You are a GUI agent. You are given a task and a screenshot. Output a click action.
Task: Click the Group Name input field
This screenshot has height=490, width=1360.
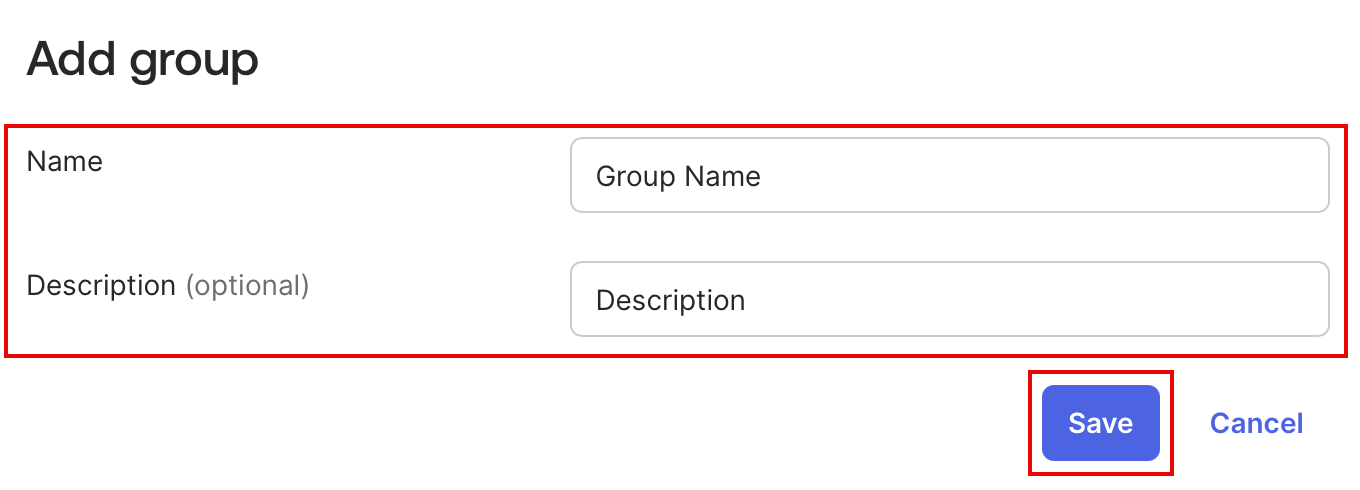949,176
